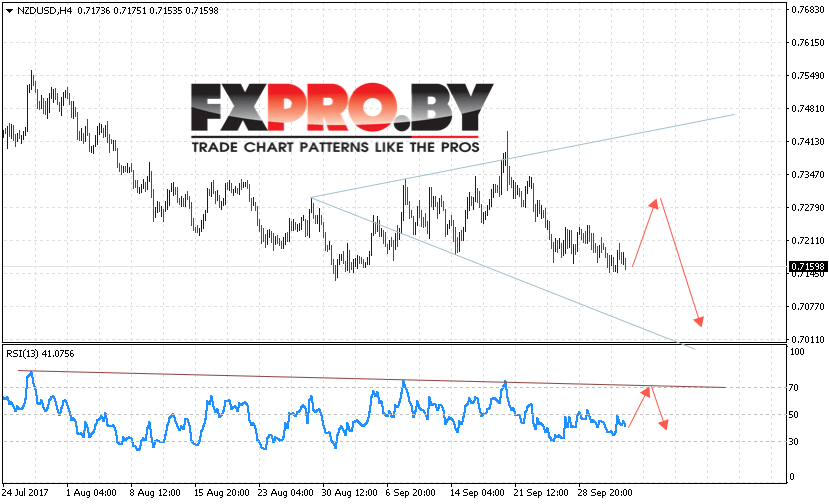
Task: Select the NZDUSD,H4 chart title text
Action: [x=44, y=11]
